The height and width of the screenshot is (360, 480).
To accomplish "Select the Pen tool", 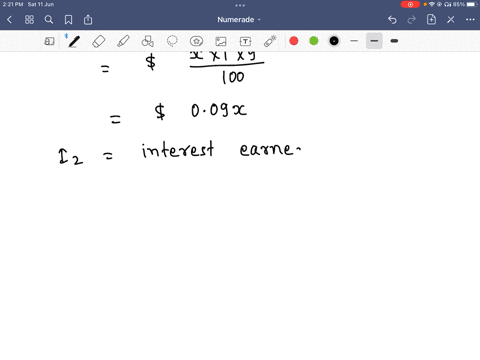I will pos(74,41).
